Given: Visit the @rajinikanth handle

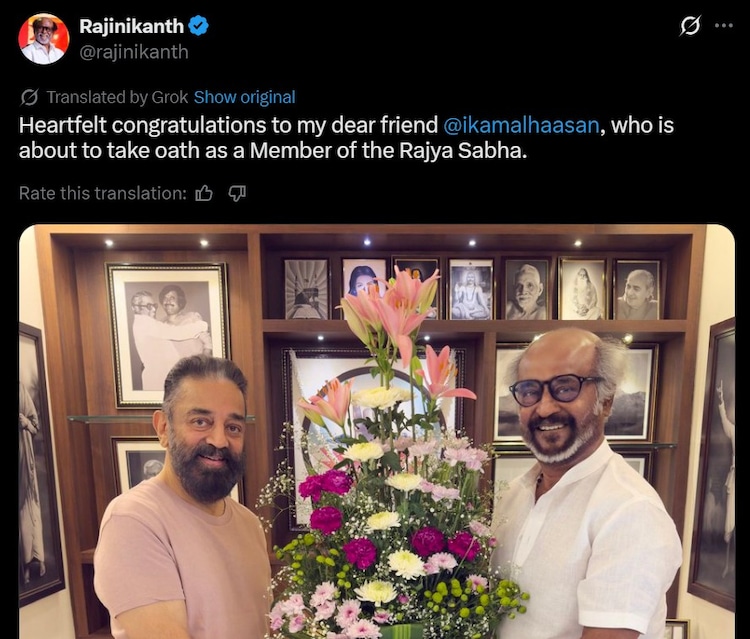Looking at the screenshot, I should (134, 52).
